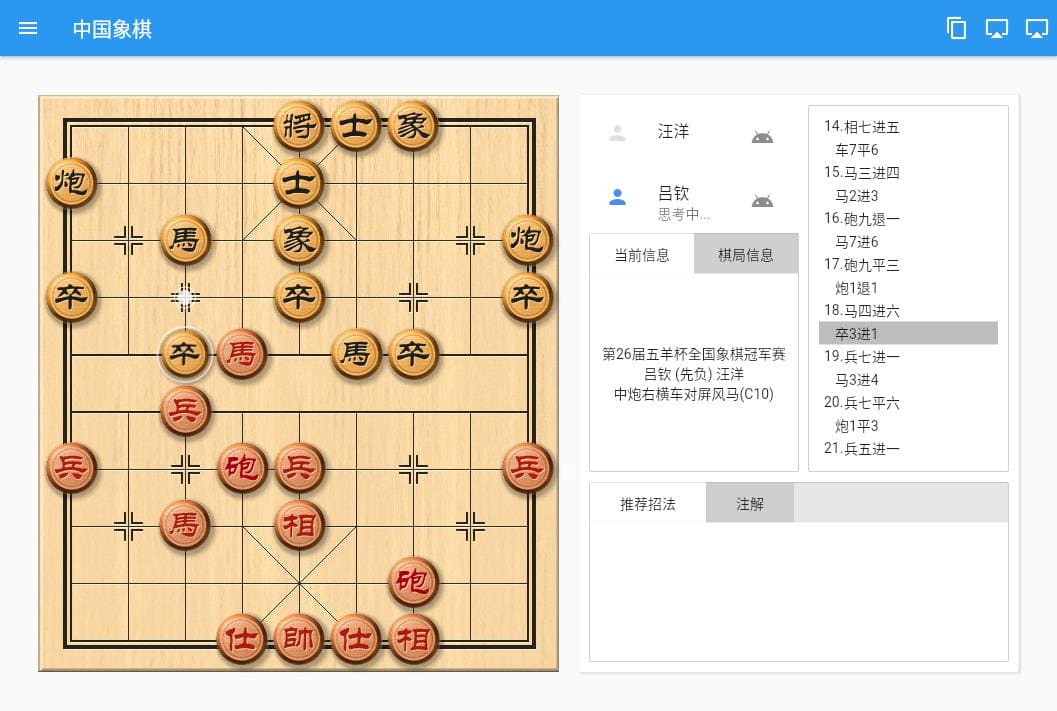This screenshot has height=711, width=1057.
Task: Click the player name 汪洋
Action: pyautogui.click(x=673, y=131)
